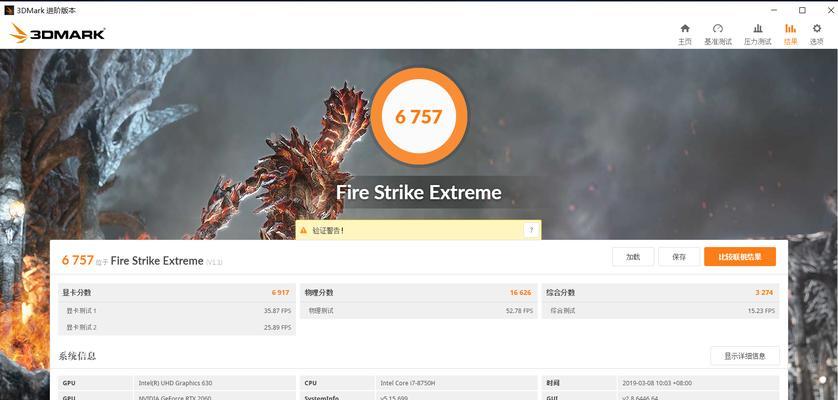Click the validation warning triangle icon
This screenshot has height=400, width=838.
point(303,230)
